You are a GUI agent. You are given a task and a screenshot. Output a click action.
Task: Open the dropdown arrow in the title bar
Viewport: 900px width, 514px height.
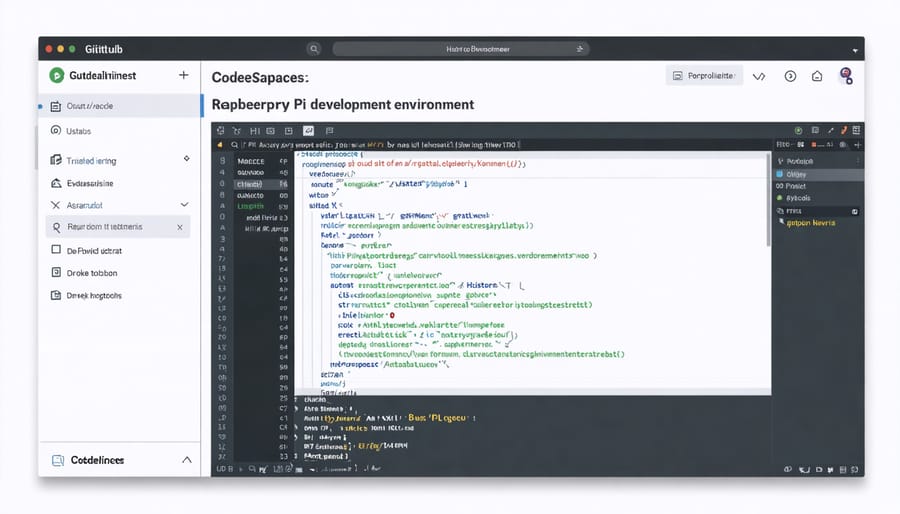coord(855,50)
